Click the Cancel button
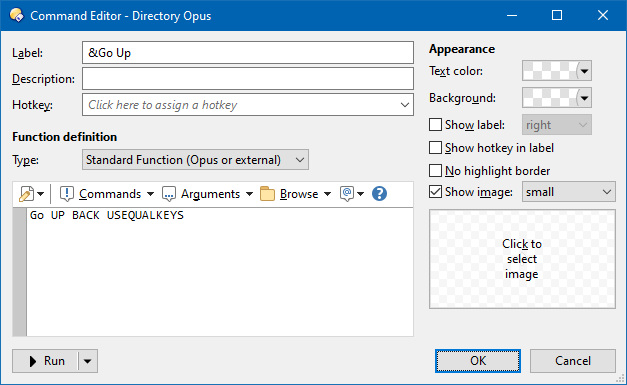 573,361
